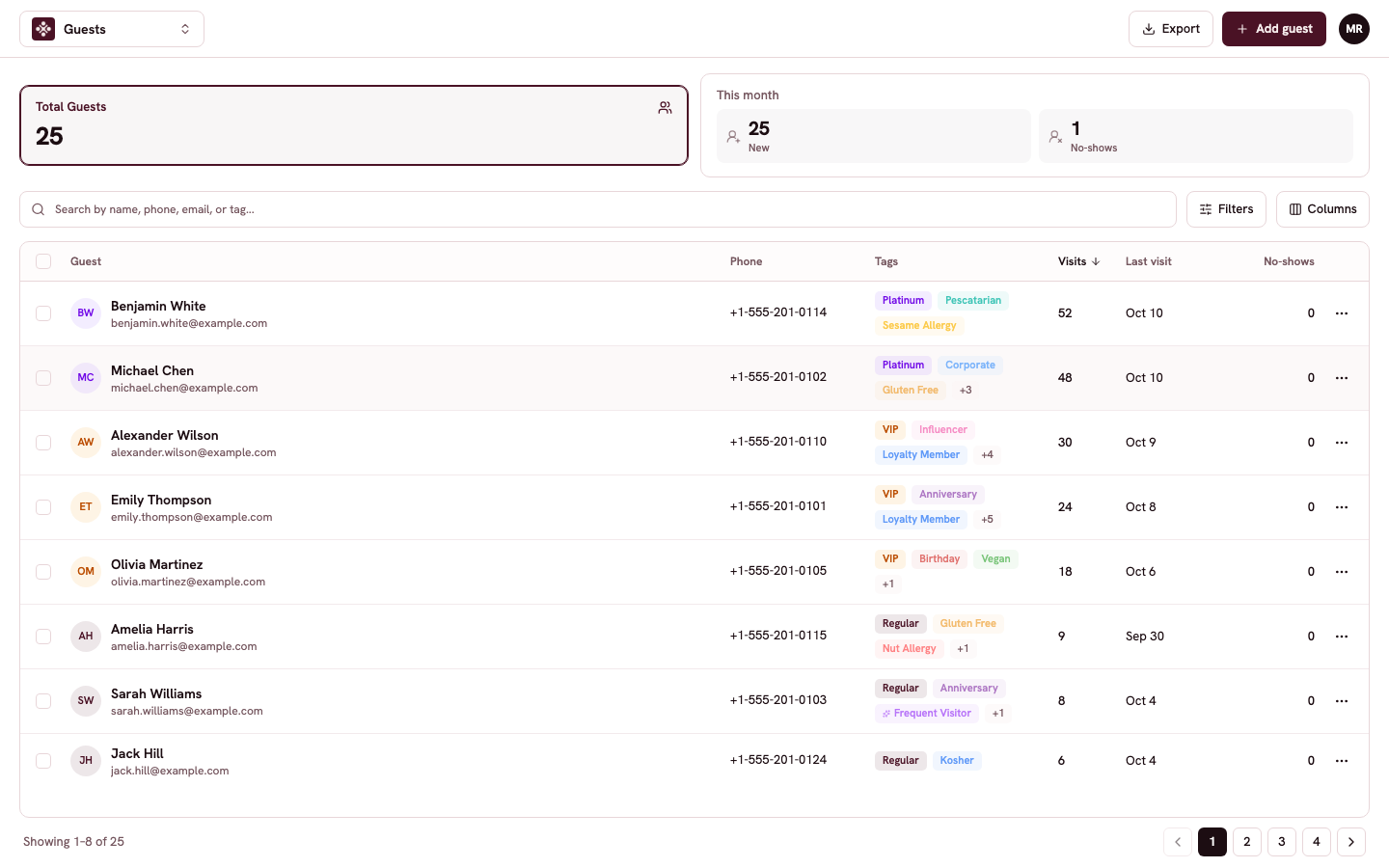Click the Guests app logo icon

point(43,29)
